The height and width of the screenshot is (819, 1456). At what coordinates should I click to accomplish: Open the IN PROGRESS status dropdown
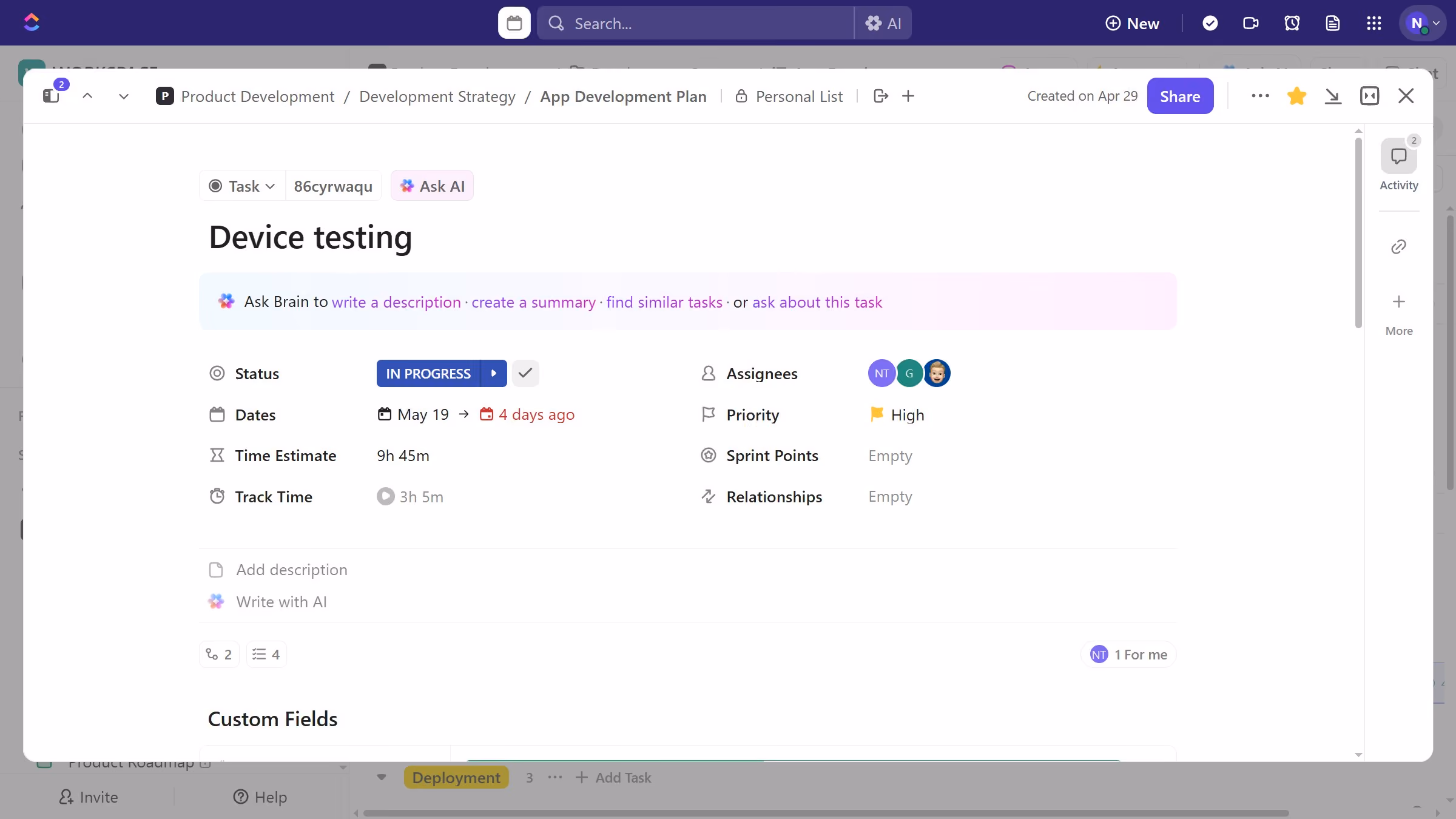pyautogui.click(x=428, y=373)
